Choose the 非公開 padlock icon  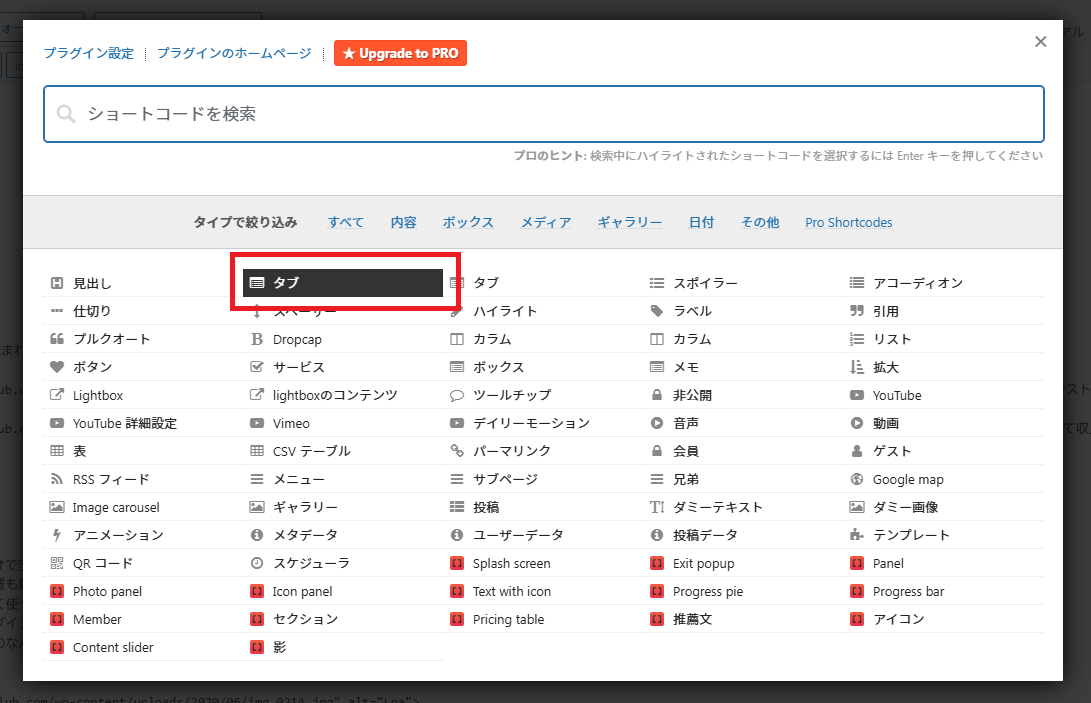pos(657,395)
